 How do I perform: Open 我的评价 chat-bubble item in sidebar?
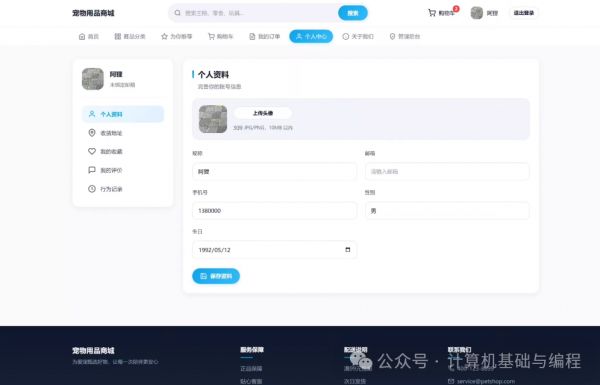click(123, 170)
